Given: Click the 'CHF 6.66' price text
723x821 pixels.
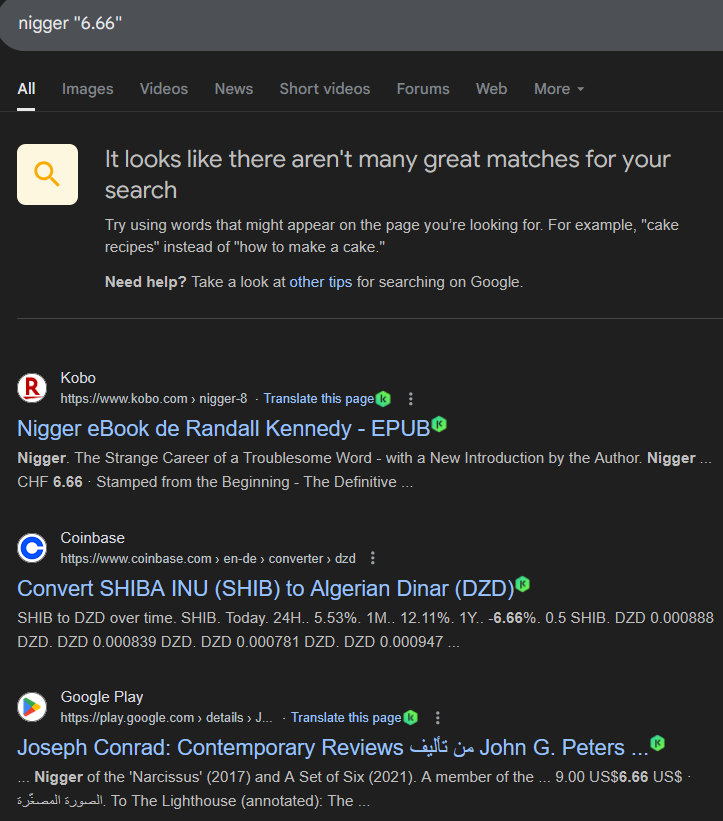Looking at the screenshot, I should [50, 482].
